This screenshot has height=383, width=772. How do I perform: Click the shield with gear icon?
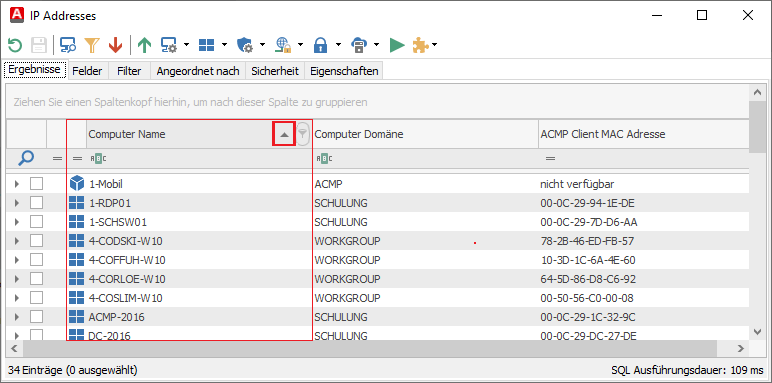pos(245,45)
